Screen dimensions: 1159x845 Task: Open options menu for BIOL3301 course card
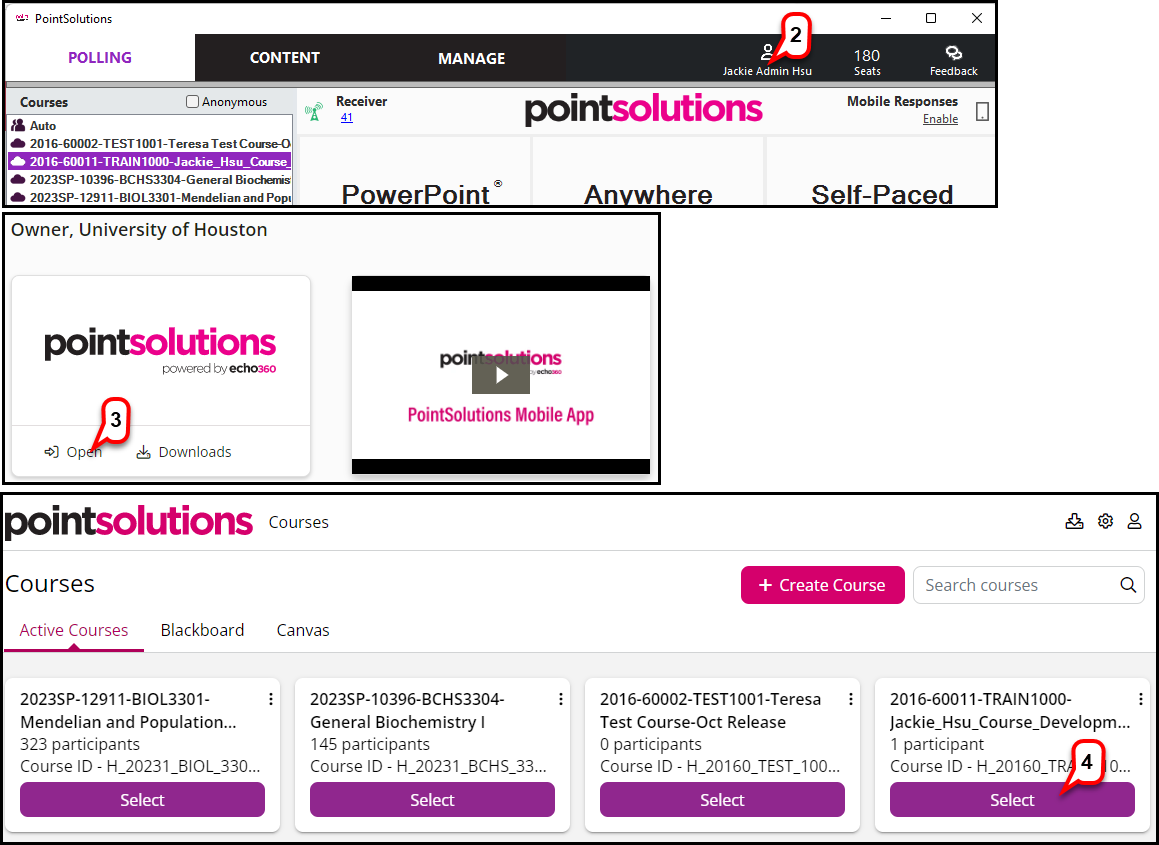pyautogui.click(x=271, y=699)
